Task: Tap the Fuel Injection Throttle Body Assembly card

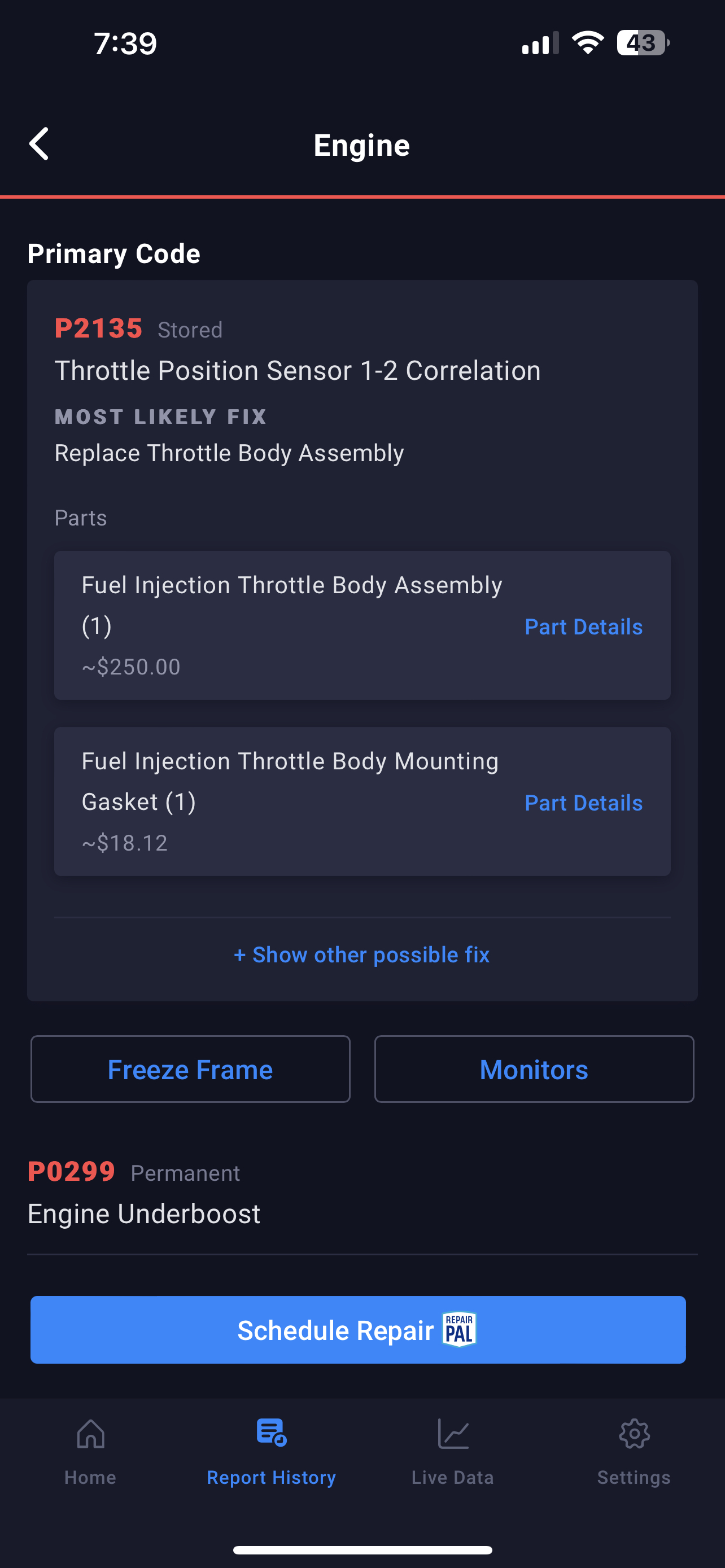Action: pyautogui.click(x=292, y=625)
